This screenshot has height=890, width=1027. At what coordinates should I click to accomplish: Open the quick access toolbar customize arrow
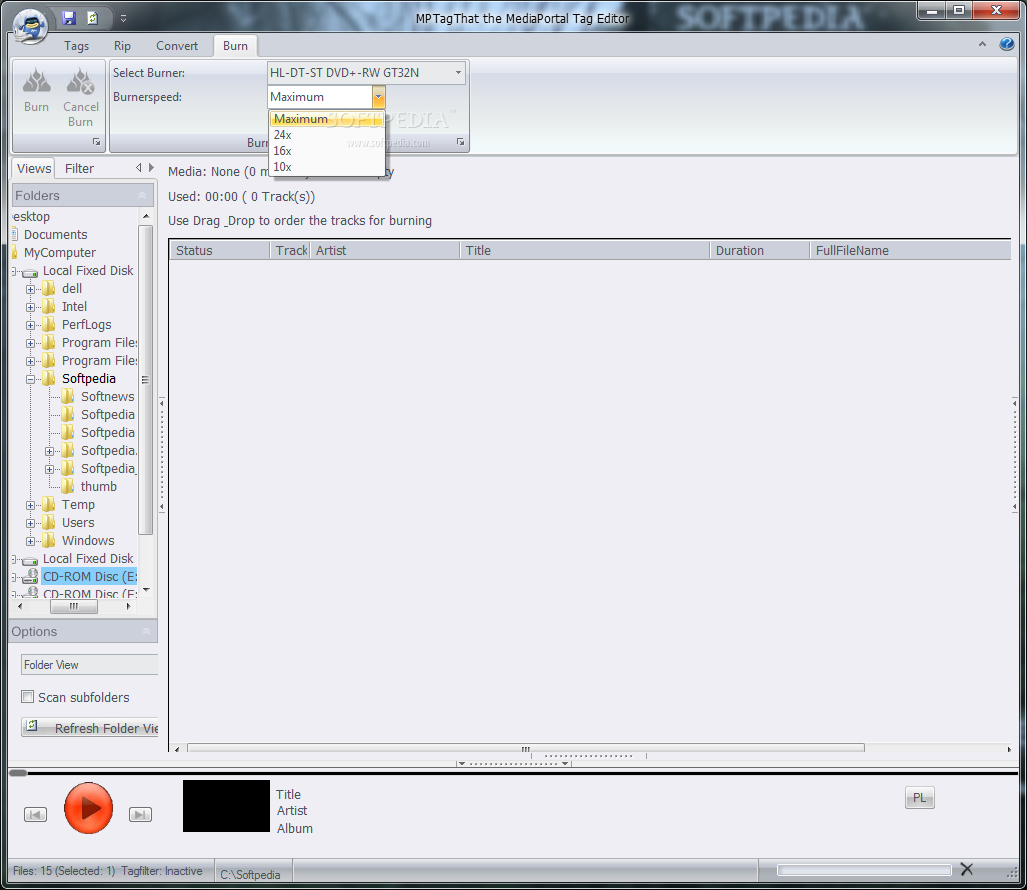click(x=123, y=18)
